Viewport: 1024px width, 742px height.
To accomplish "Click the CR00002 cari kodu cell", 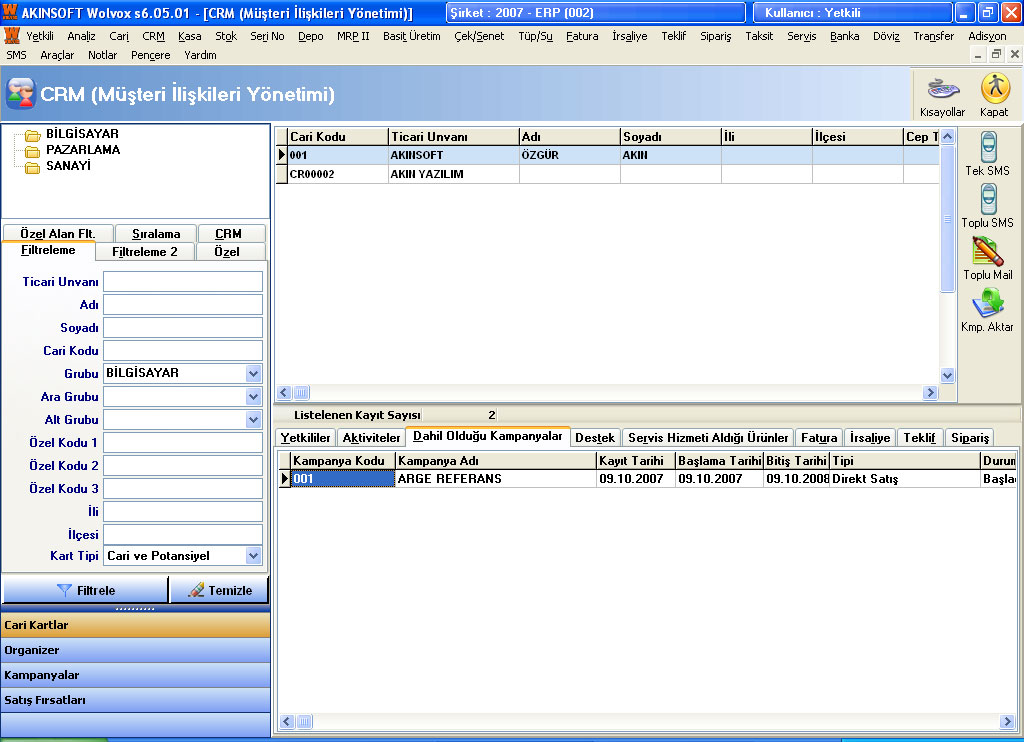I will click(x=338, y=174).
